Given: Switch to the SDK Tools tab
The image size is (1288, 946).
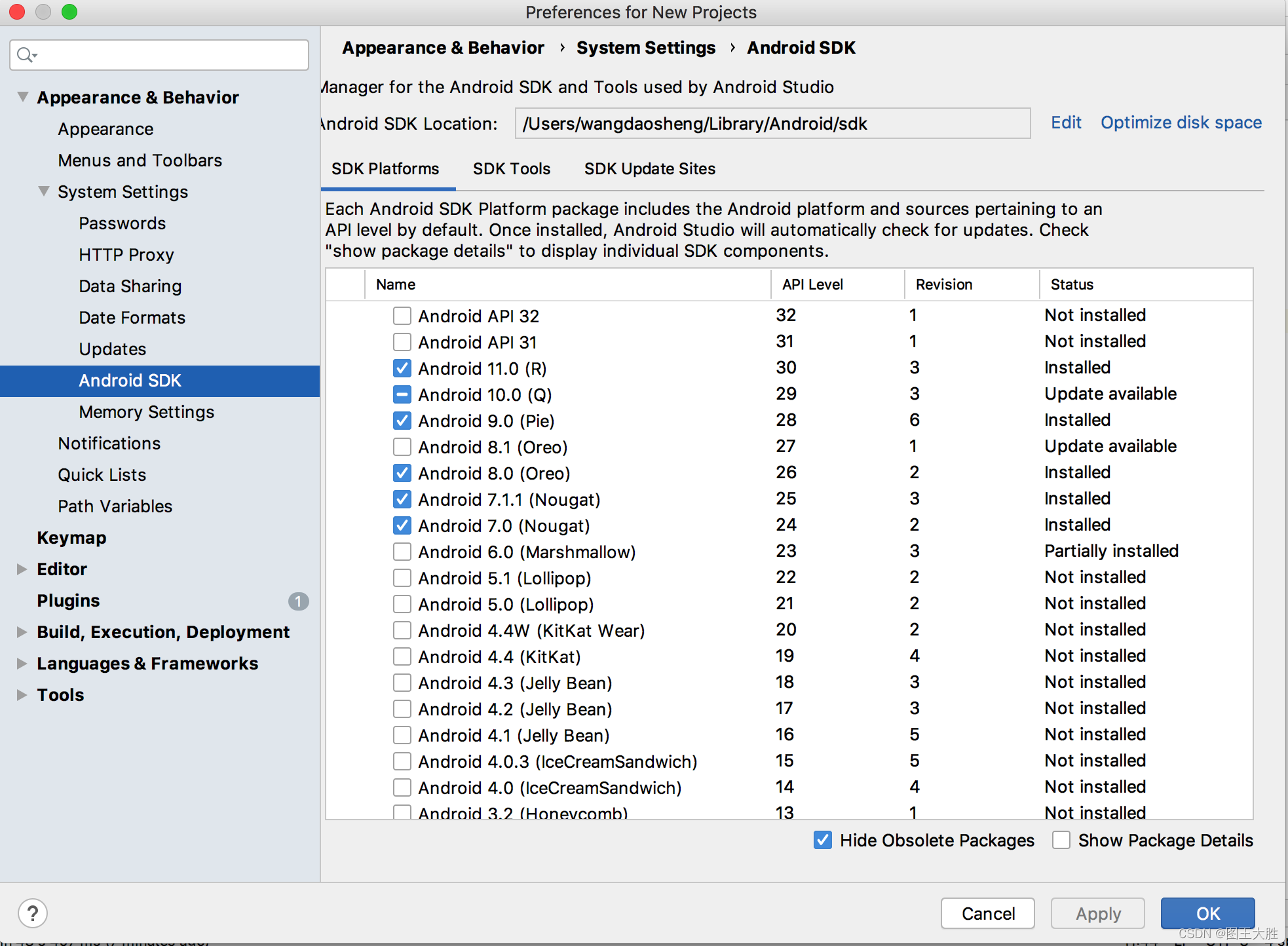Looking at the screenshot, I should tap(511, 169).
